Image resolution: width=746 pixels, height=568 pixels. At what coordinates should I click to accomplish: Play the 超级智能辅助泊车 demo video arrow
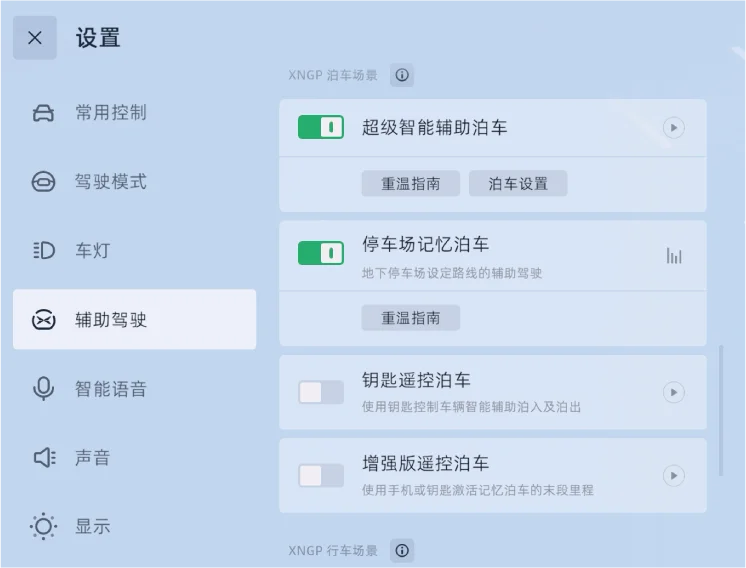[674, 127]
